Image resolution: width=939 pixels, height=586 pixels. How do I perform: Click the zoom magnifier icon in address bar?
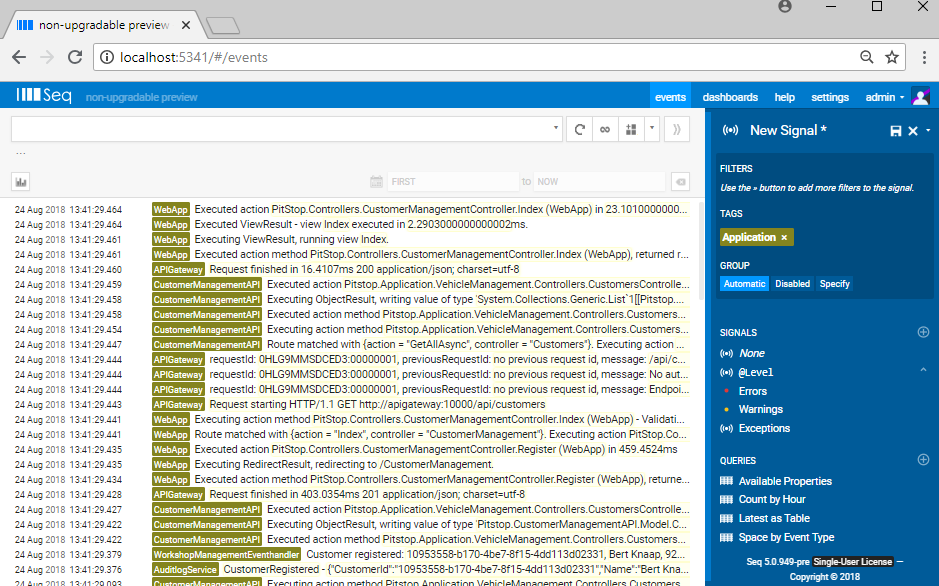867,57
